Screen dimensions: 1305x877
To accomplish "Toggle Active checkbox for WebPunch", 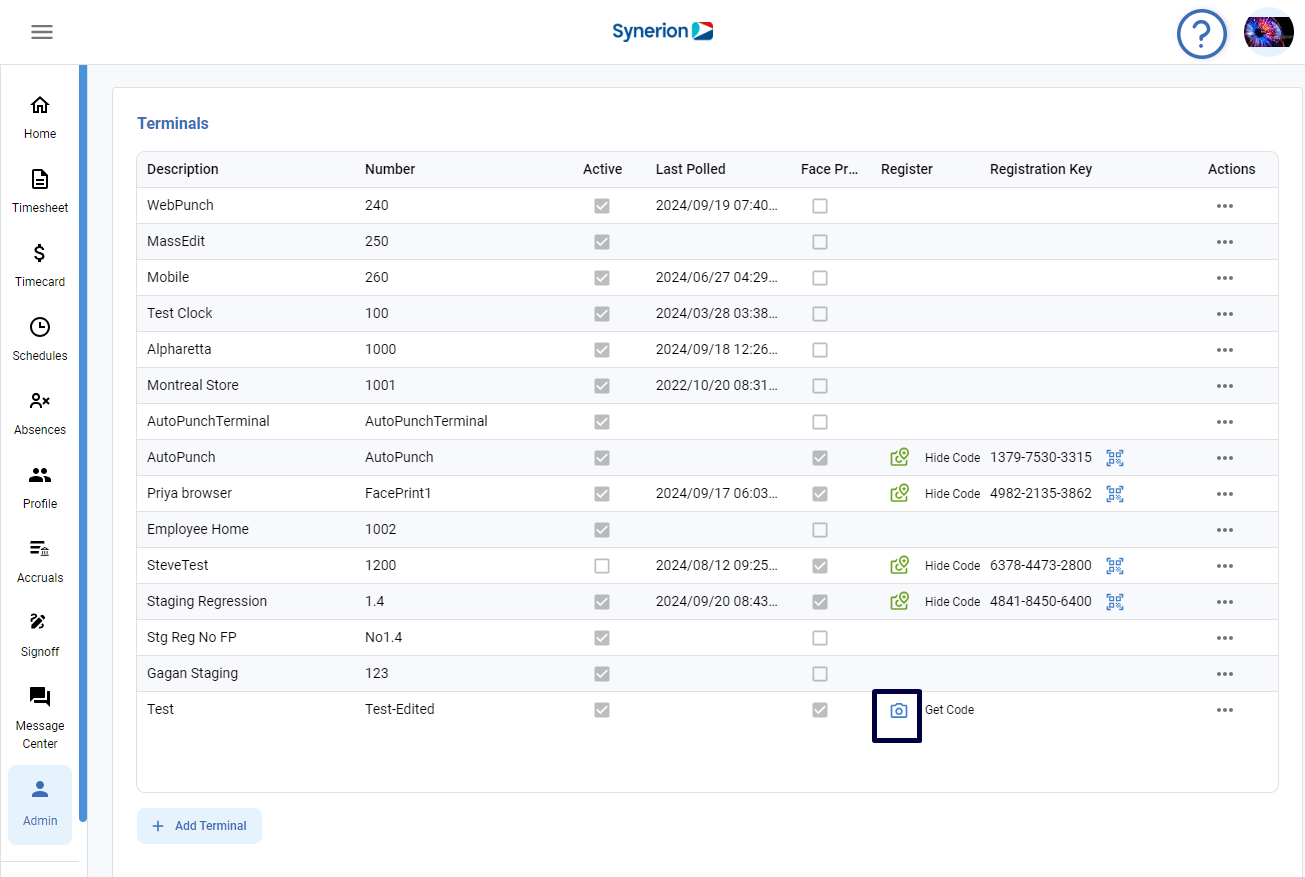I will tap(602, 206).
